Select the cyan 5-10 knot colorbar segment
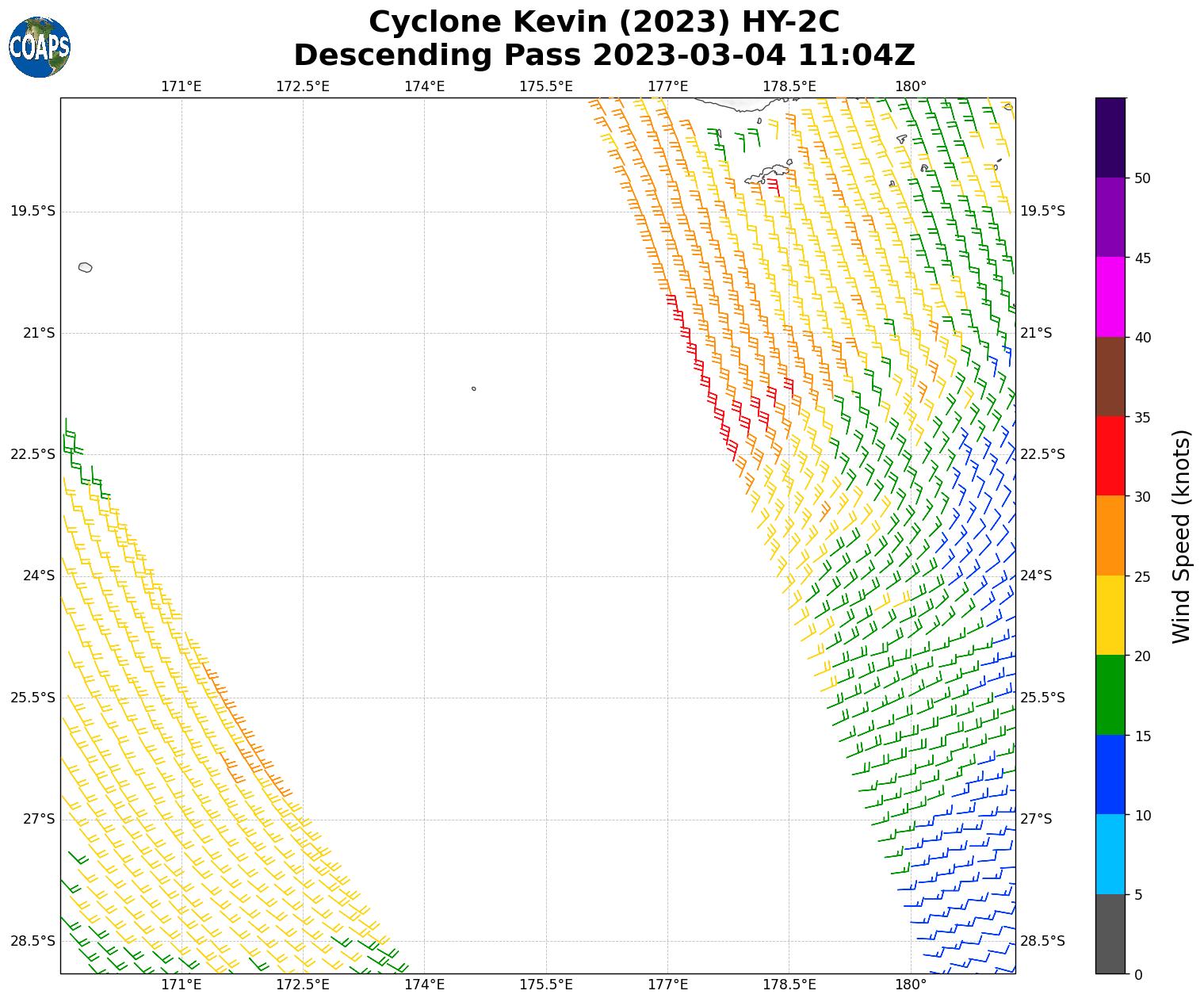Image resolution: width=1204 pixels, height=1002 pixels. click(x=1110, y=855)
